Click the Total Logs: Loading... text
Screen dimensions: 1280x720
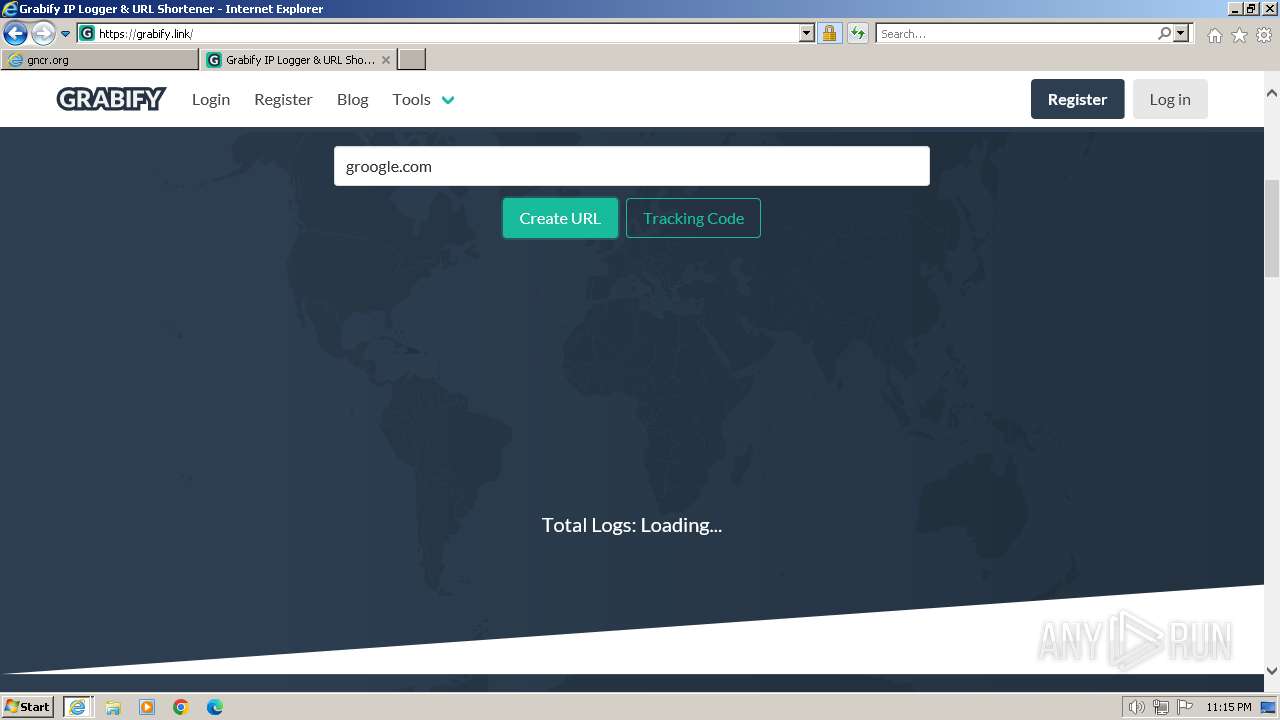click(632, 525)
